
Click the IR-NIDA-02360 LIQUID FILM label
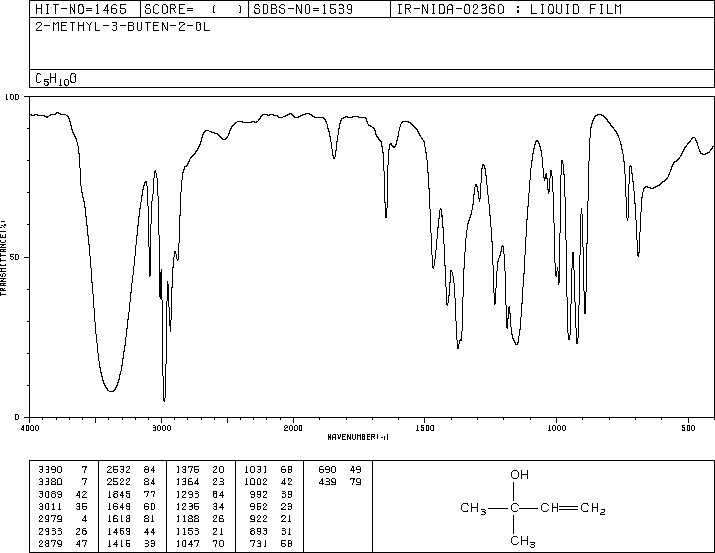point(509,9)
